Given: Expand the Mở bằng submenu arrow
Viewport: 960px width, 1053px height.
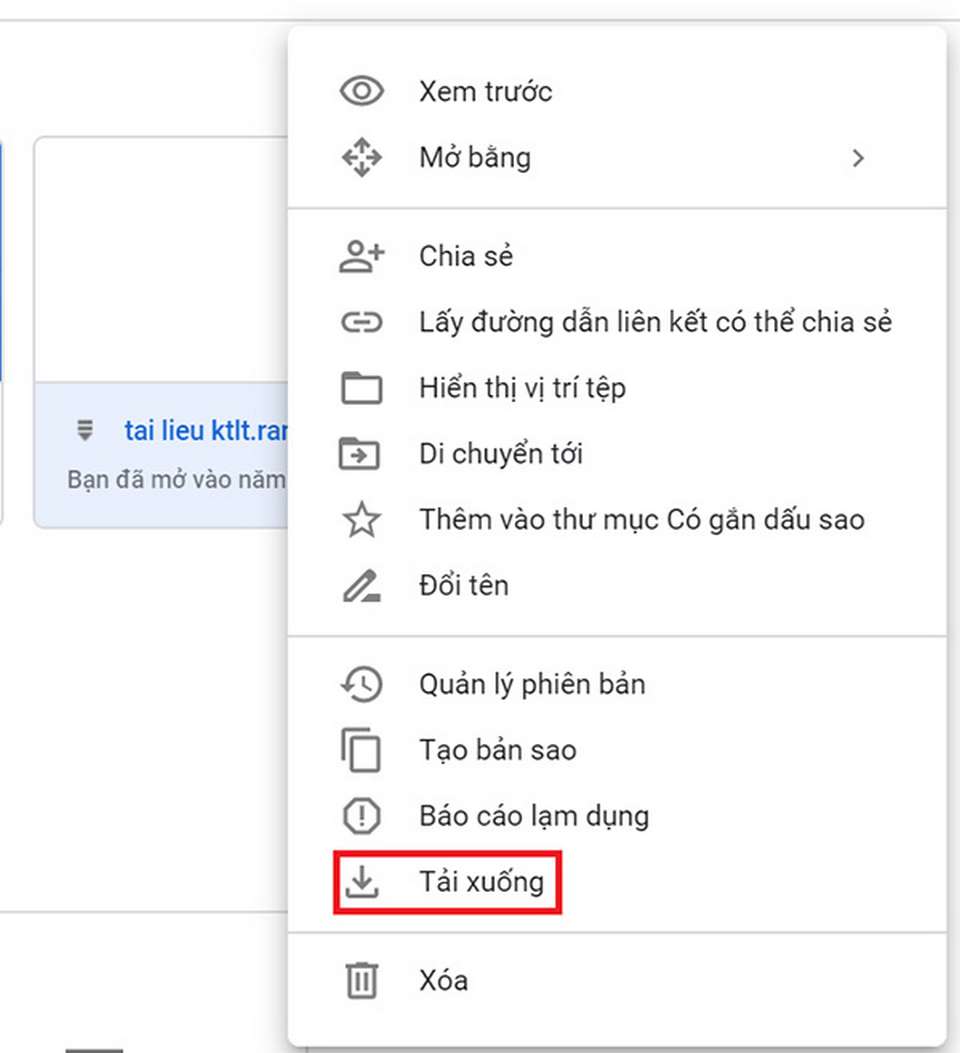Looking at the screenshot, I should tap(857, 158).
